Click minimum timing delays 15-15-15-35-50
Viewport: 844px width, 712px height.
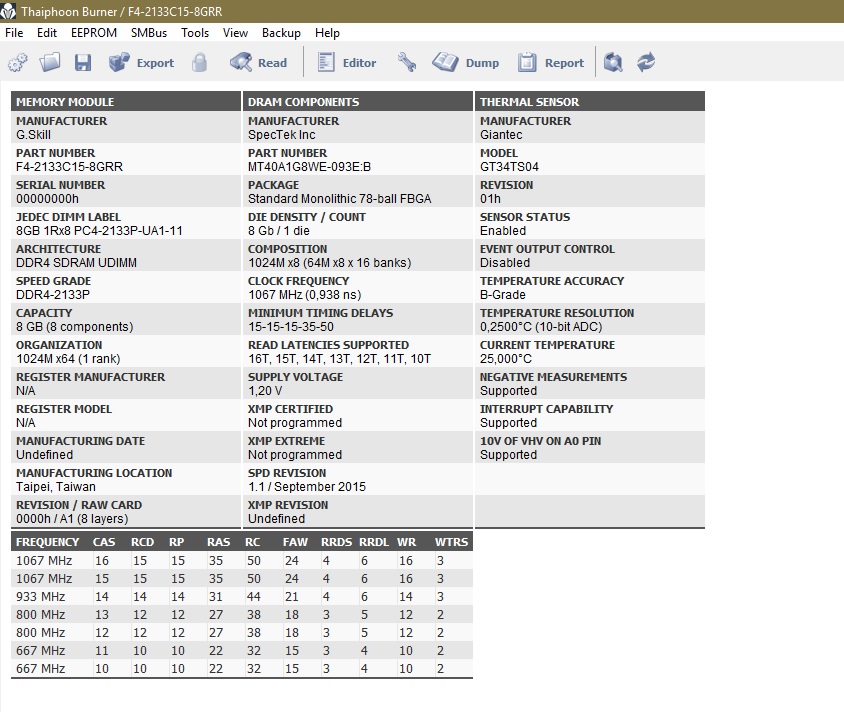click(291, 327)
